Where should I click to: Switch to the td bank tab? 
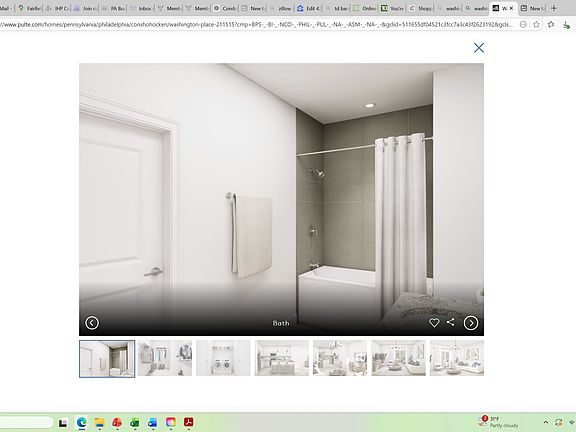coord(336,8)
